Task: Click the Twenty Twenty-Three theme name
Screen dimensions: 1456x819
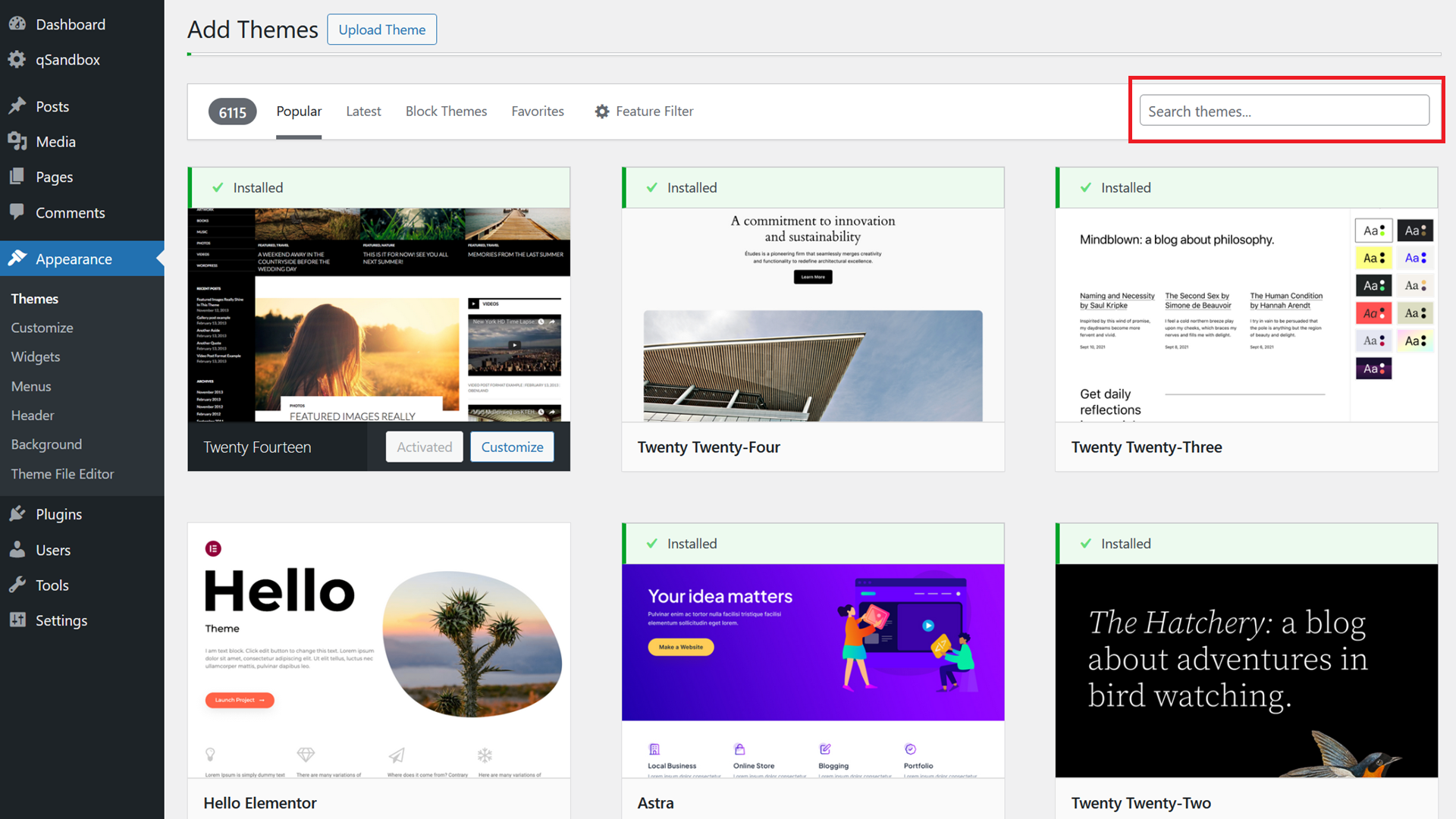Action: pyautogui.click(x=1147, y=447)
